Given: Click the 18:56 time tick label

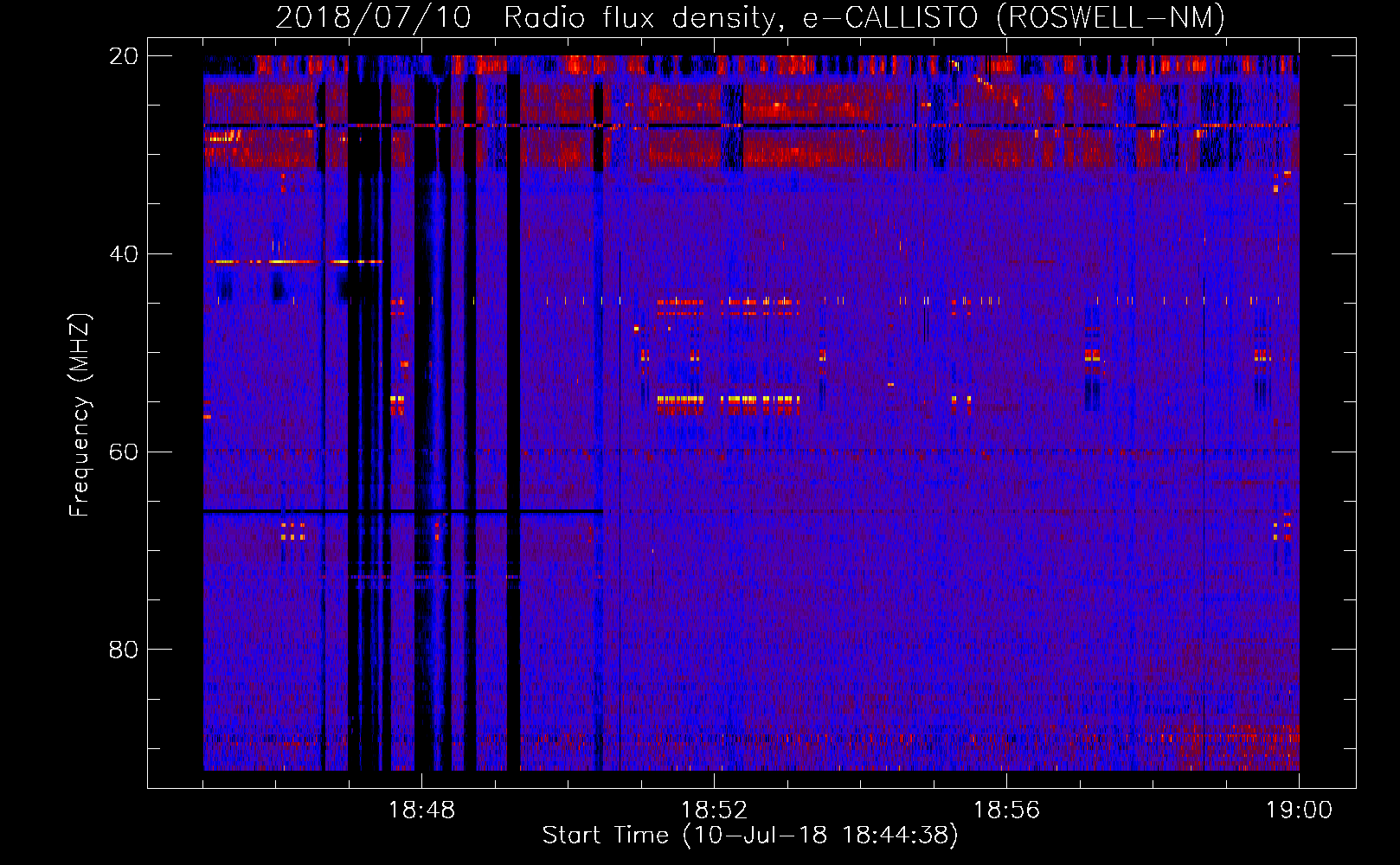Looking at the screenshot, I should (x=1006, y=811).
